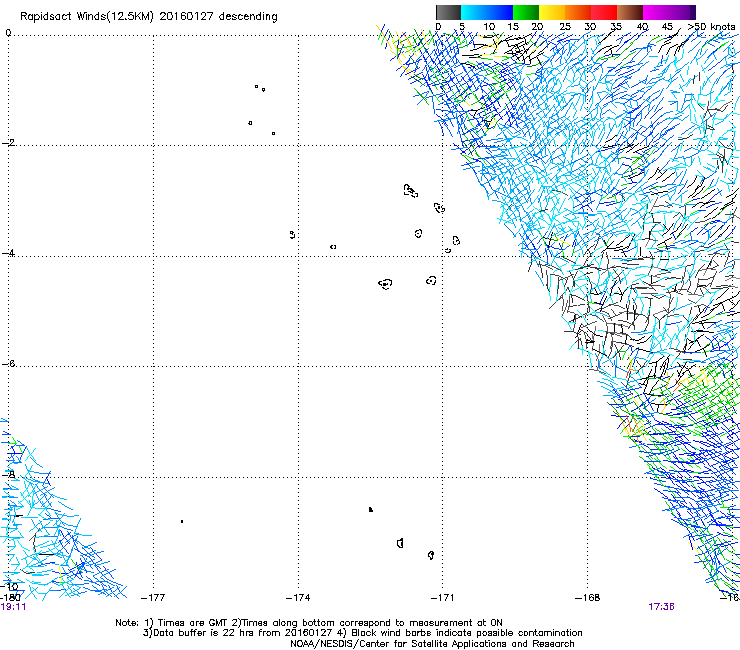Screen dimensions: 740x650
Task: Click the '0' label under the color bar
Action: click(x=438, y=26)
